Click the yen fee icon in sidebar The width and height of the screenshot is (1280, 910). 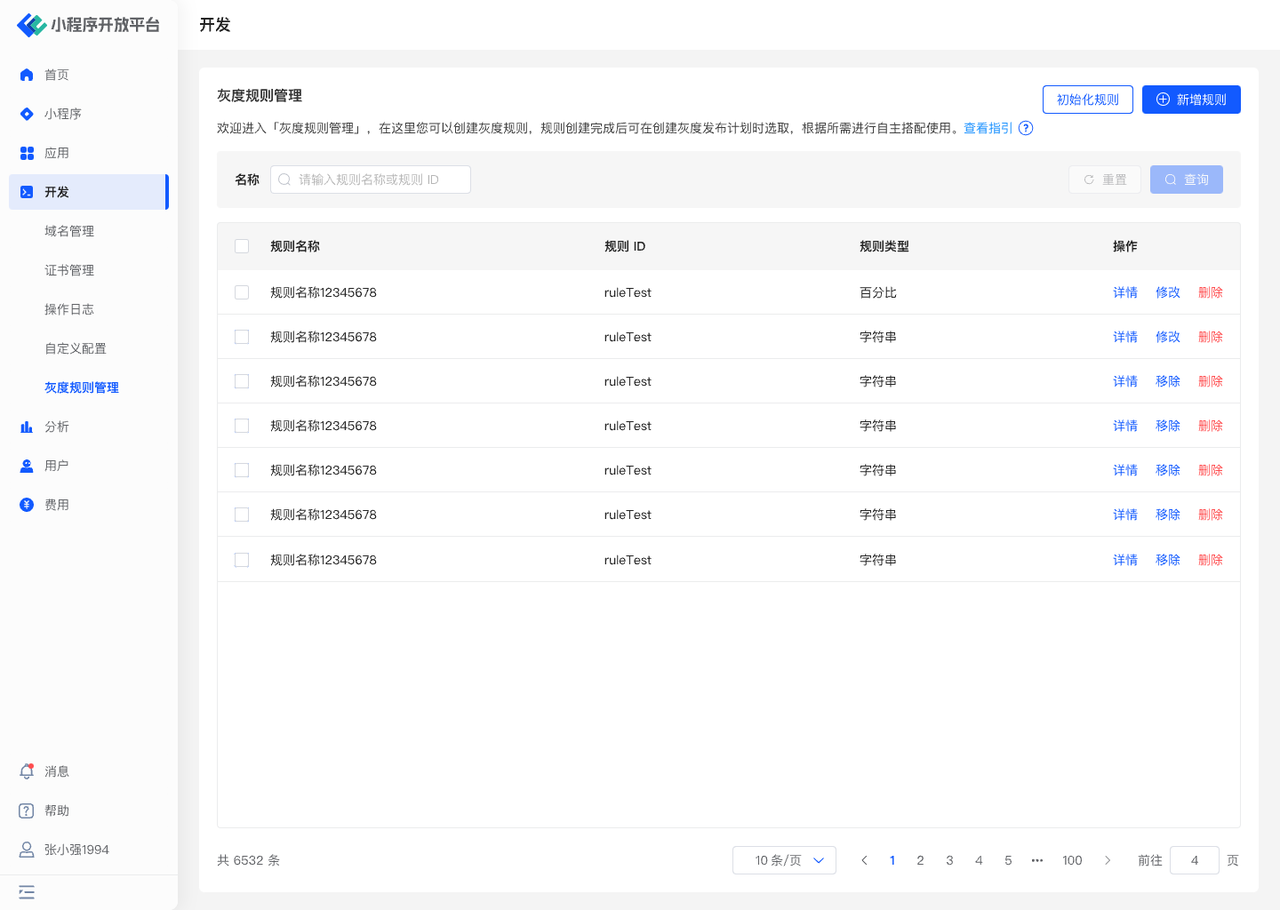(x=27, y=505)
